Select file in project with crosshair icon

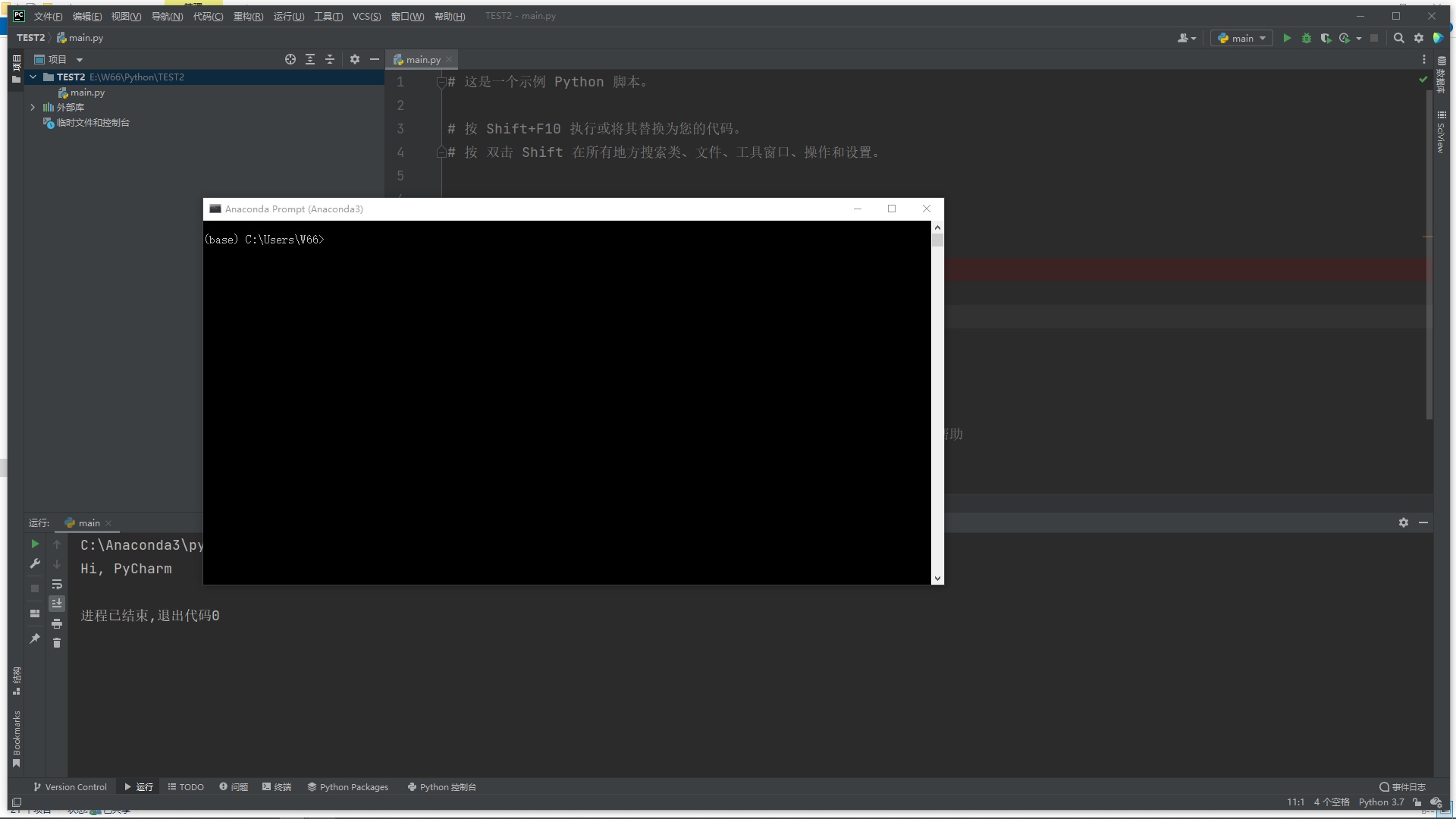point(290,59)
